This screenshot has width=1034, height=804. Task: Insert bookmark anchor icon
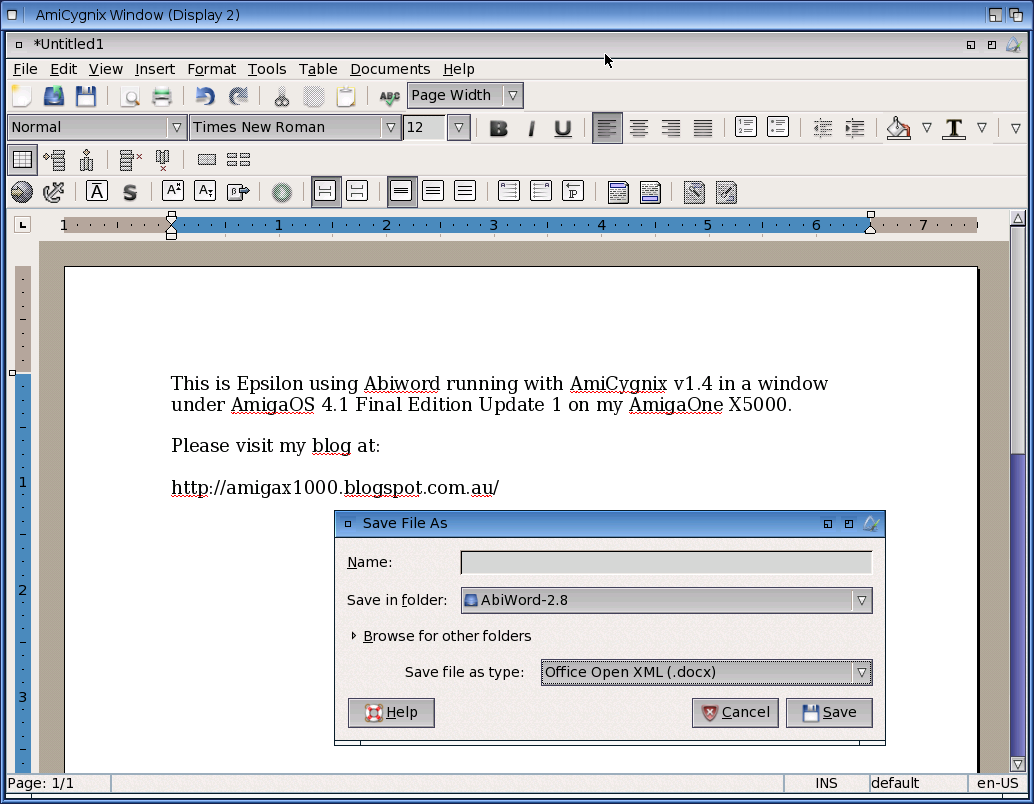53,192
